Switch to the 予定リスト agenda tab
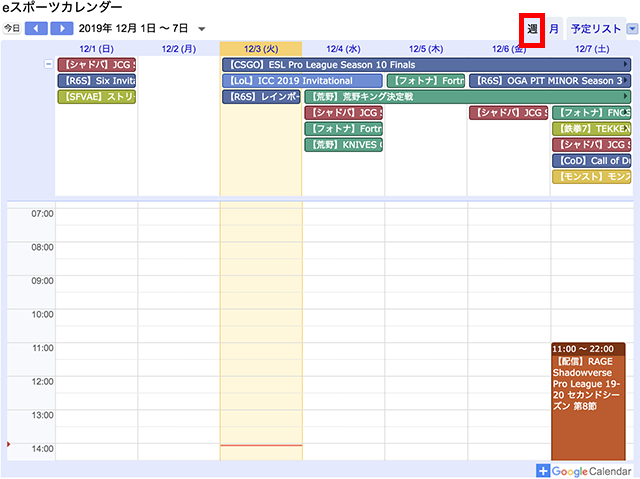This screenshot has height=479, width=640. coord(596,29)
